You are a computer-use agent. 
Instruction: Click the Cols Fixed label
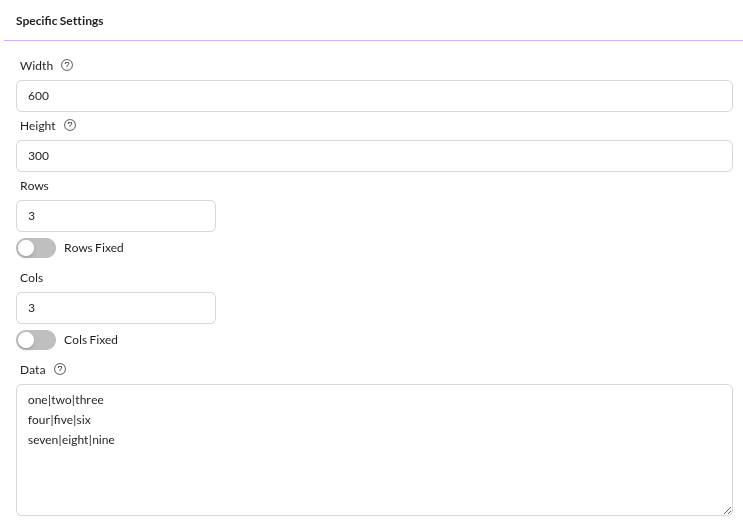[x=91, y=340]
